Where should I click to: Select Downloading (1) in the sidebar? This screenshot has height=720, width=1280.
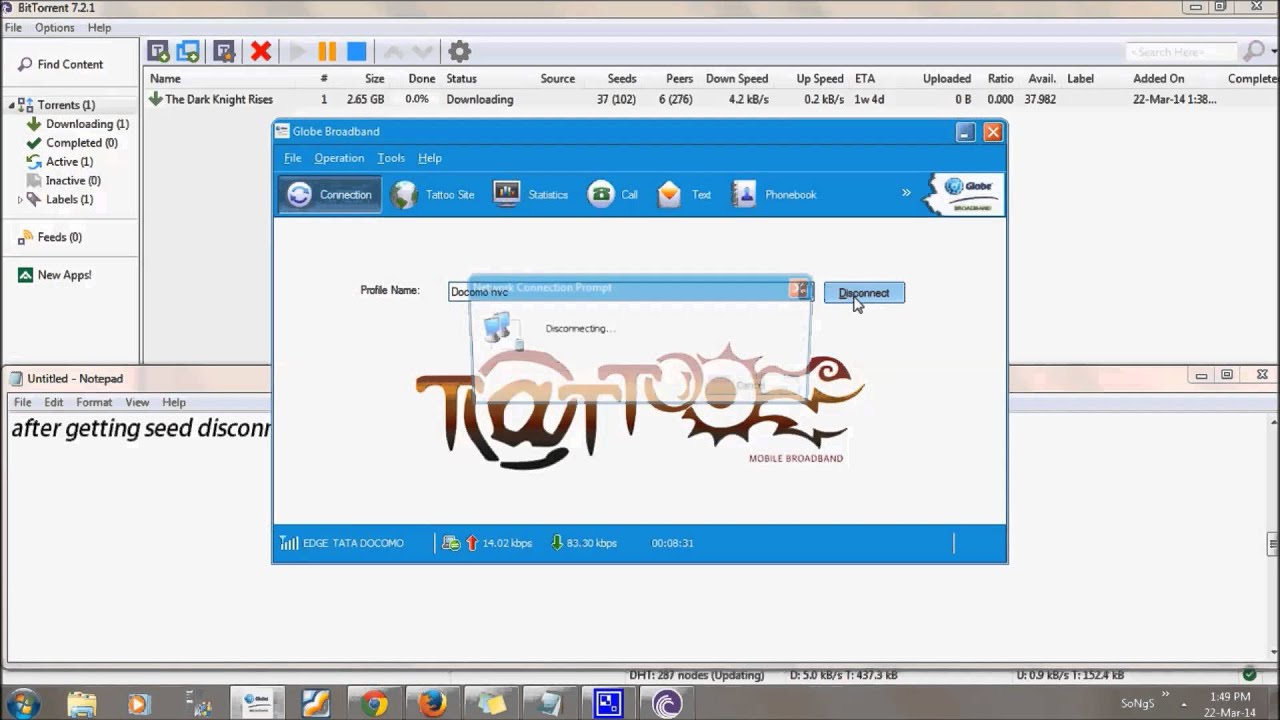(87, 124)
